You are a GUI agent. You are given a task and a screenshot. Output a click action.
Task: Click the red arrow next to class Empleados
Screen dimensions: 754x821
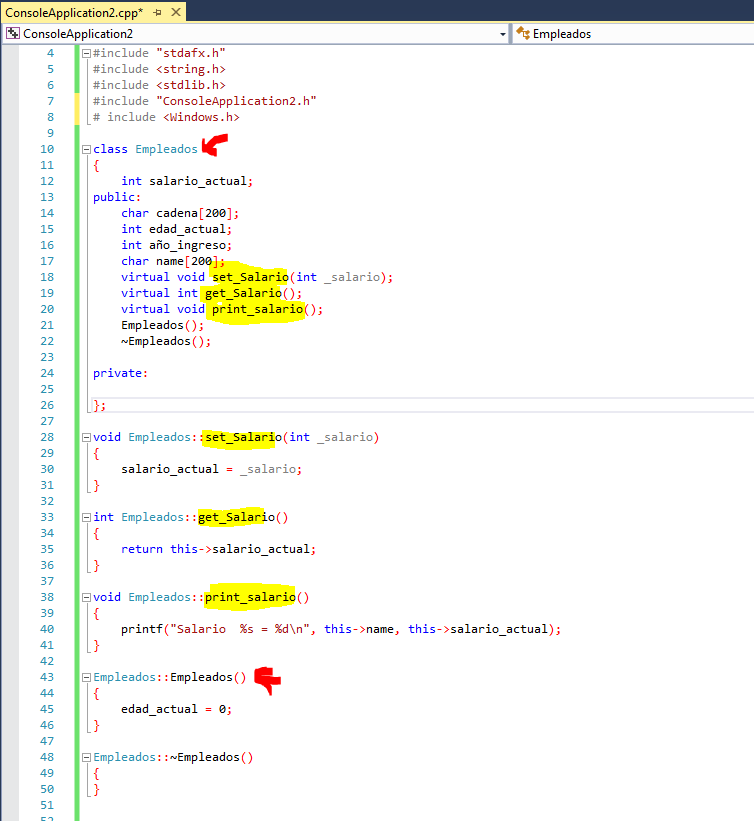pyautogui.click(x=214, y=147)
